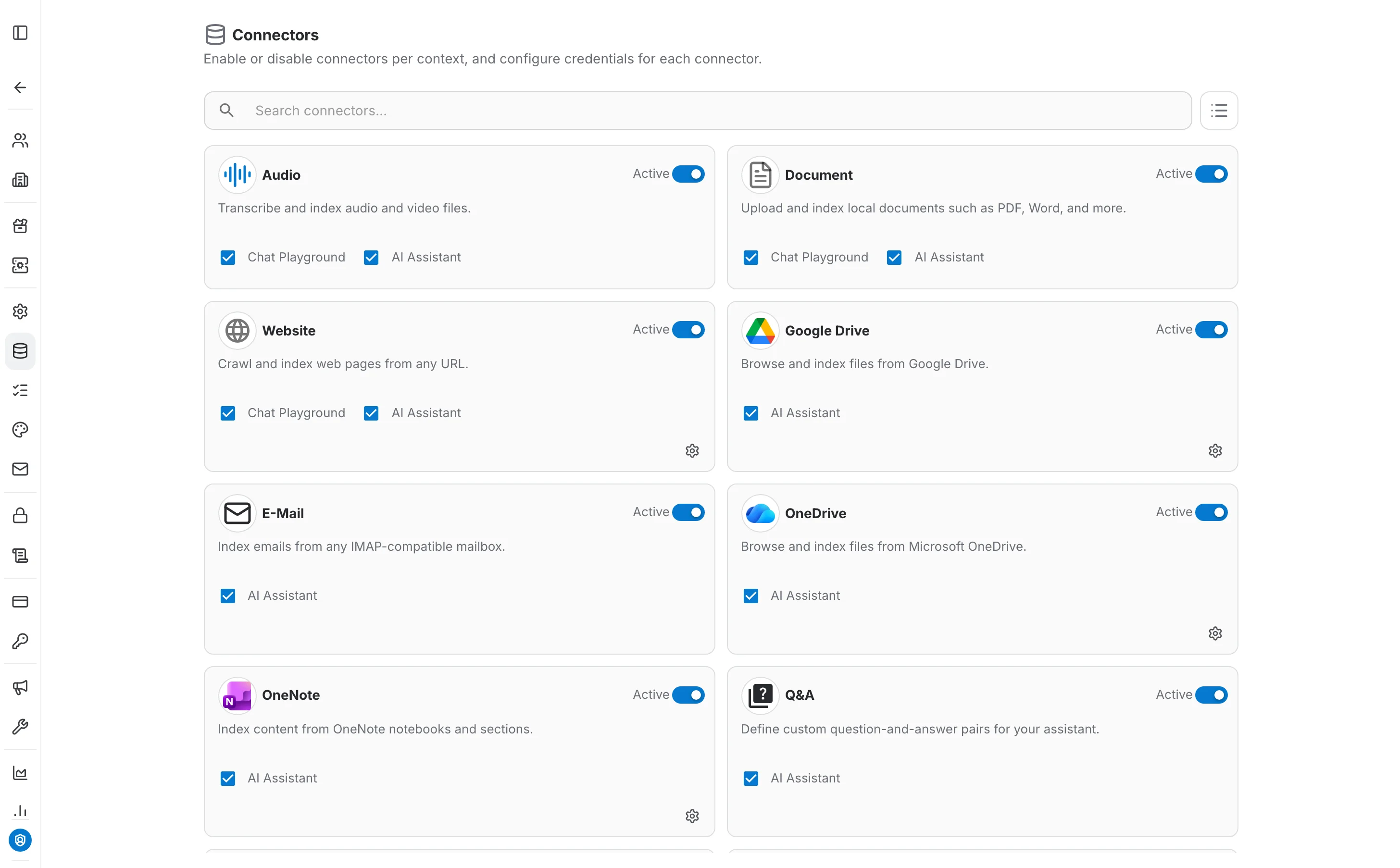Uncheck AI Assistant for Website
The height and width of the screenshot is (868, 1400).
point(371,413)
